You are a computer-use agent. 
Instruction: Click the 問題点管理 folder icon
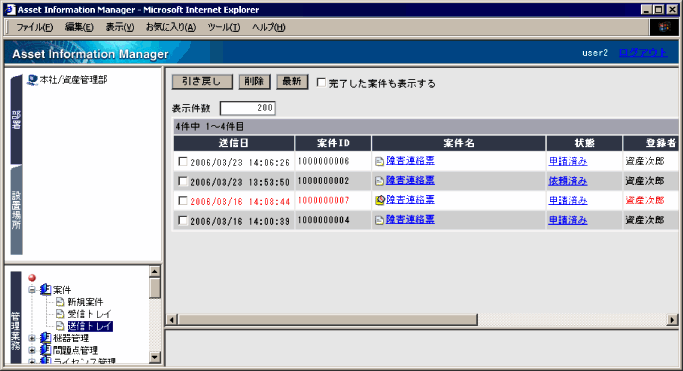coord(46,350)
